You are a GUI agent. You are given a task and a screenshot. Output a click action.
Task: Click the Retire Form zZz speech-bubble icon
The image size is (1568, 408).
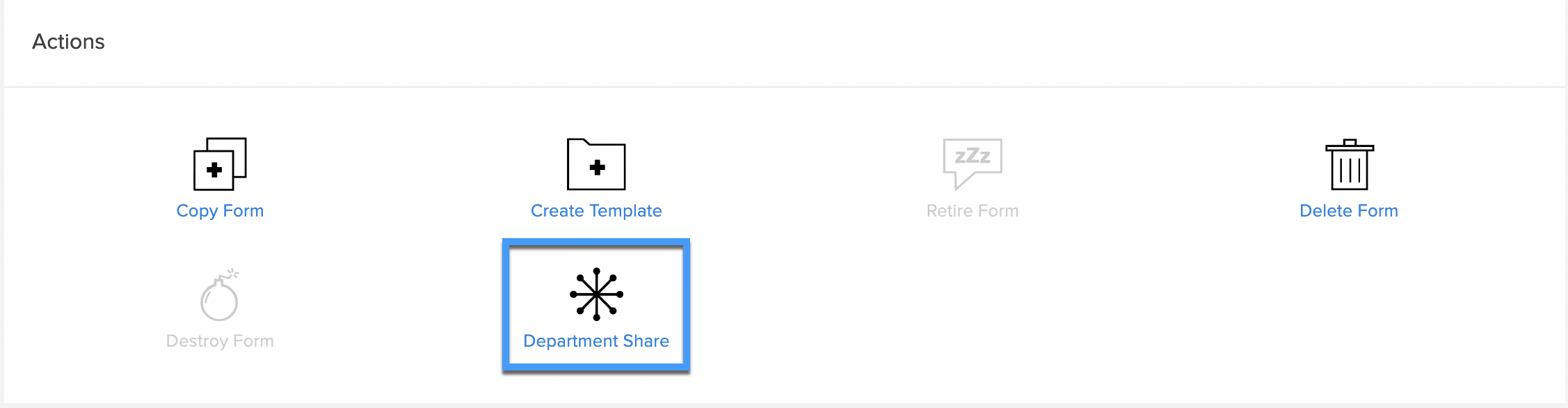pyautogui.click(x=973, y=164)
